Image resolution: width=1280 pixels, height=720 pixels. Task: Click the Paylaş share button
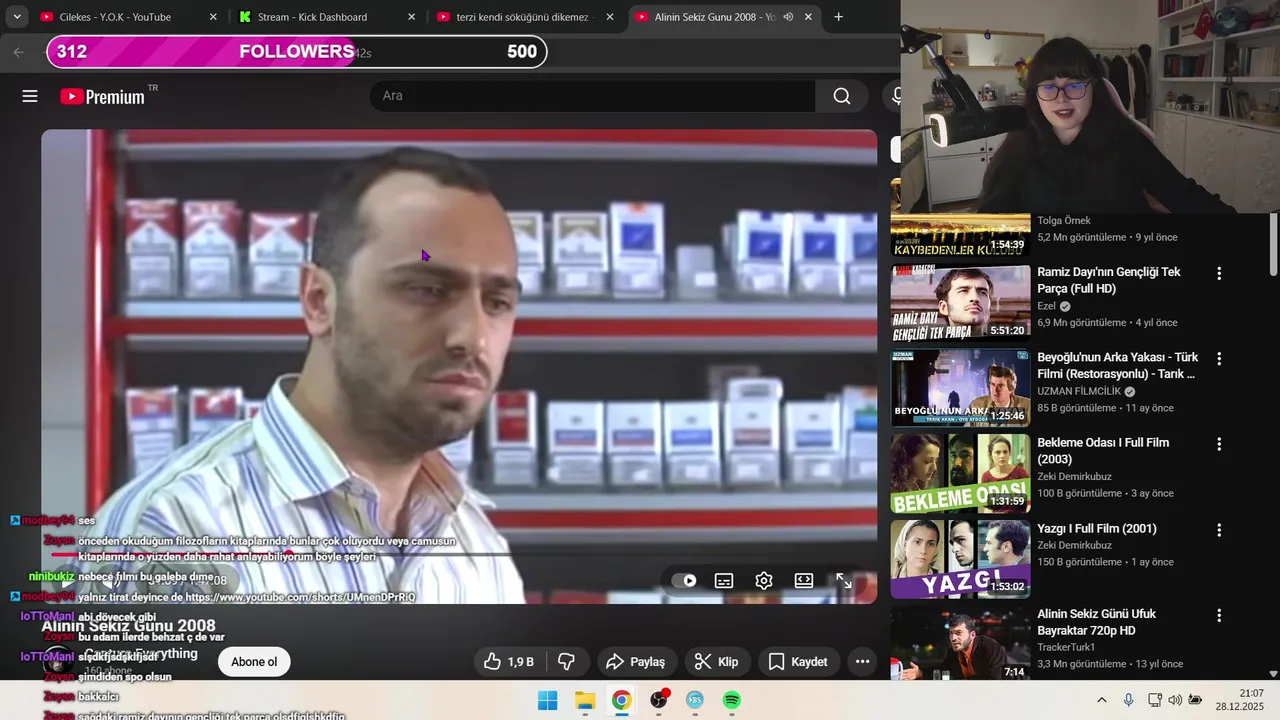click(635, 662)
